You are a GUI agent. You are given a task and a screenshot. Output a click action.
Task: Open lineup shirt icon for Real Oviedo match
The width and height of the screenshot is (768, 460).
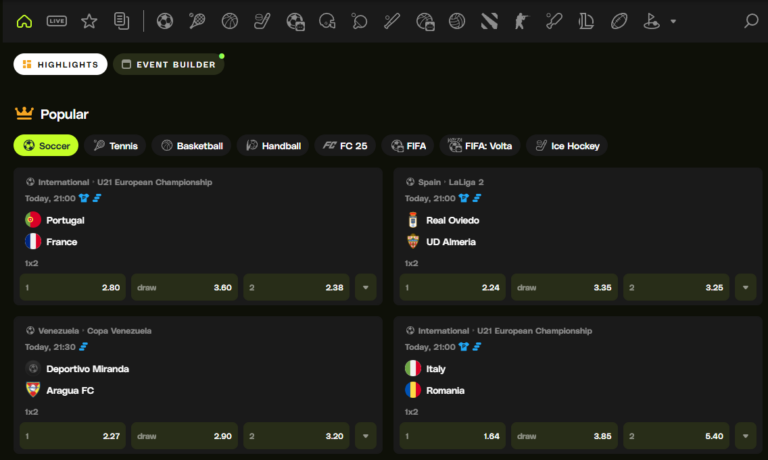click(x=464, y=198)
